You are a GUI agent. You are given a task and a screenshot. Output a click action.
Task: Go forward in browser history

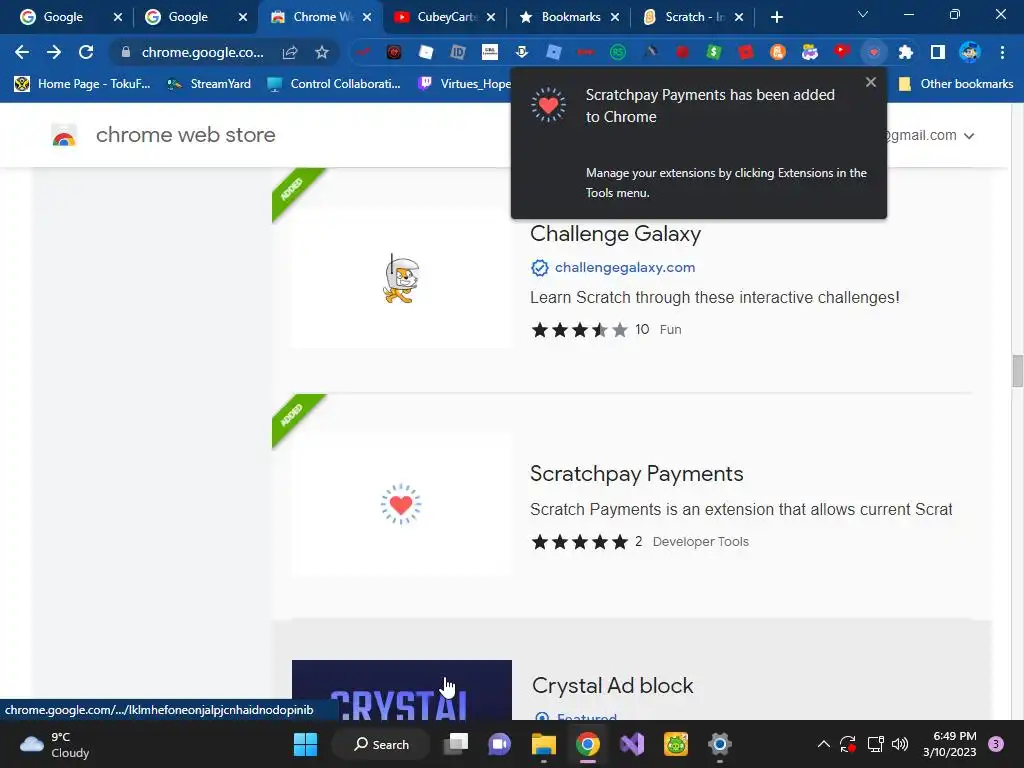(54, 52)
